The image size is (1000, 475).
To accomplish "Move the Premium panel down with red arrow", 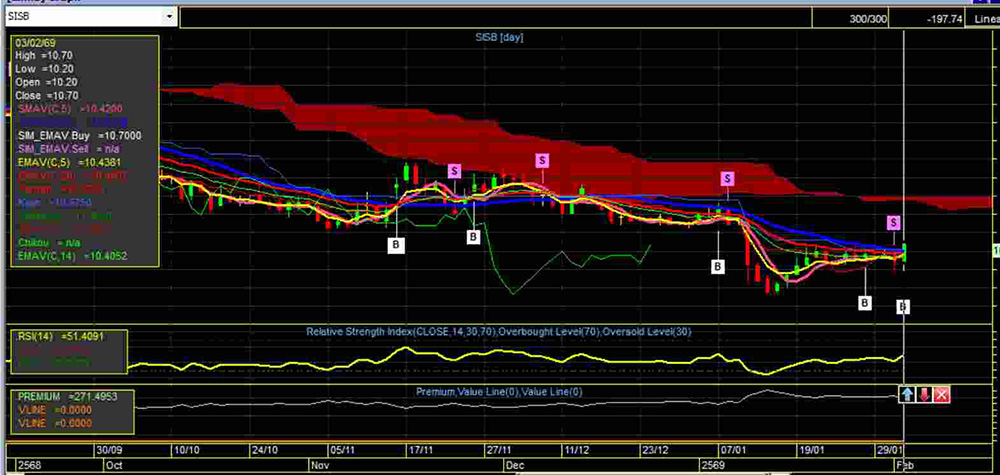I will click(925, 395).
